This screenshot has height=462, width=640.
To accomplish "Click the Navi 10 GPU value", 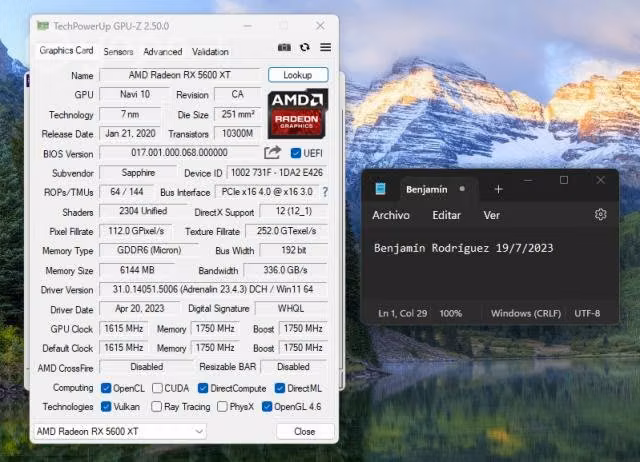I will [x=135, y=94].
